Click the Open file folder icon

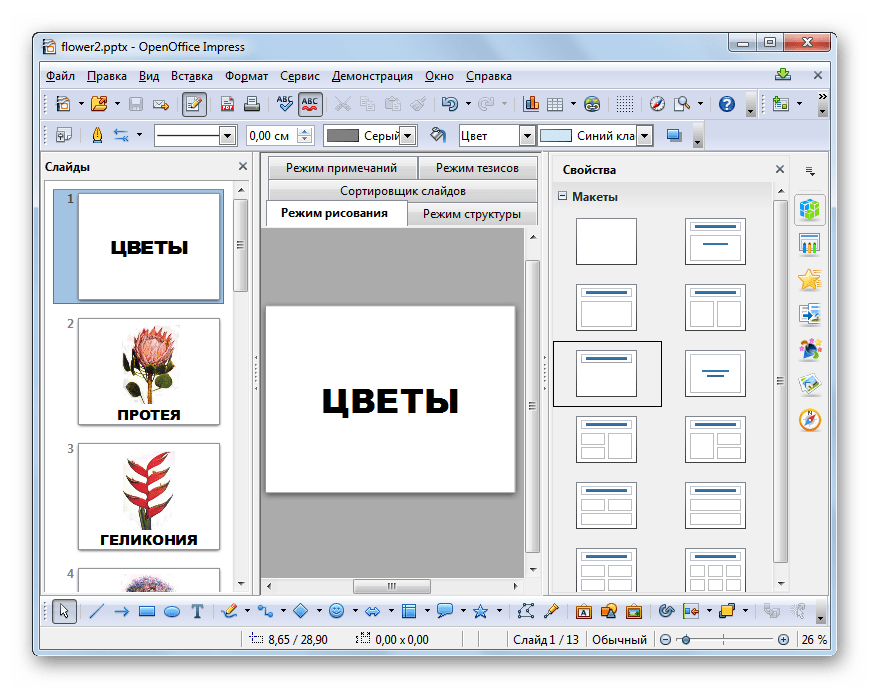(x=99, y=104)
